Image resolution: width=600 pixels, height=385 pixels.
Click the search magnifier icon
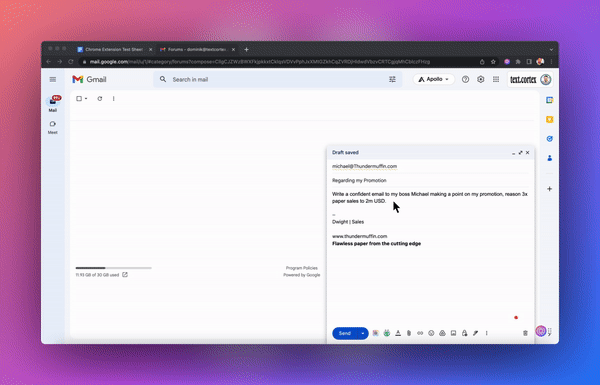pos(163,79)
